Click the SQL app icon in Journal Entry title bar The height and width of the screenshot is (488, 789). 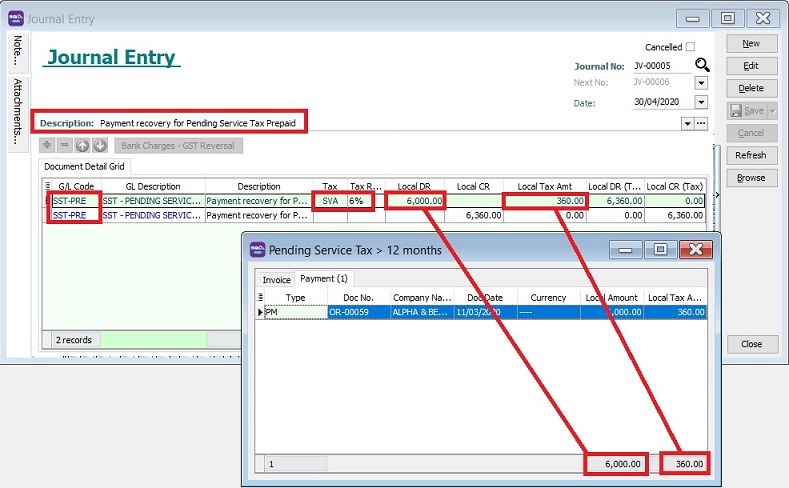16,19
